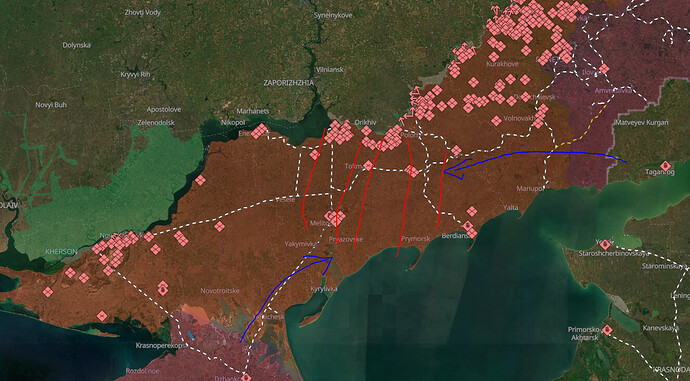Select the marker next to Yeysk
Image resolution: width=690 pixels, height=381 pixels.
(x=606, y=244)
